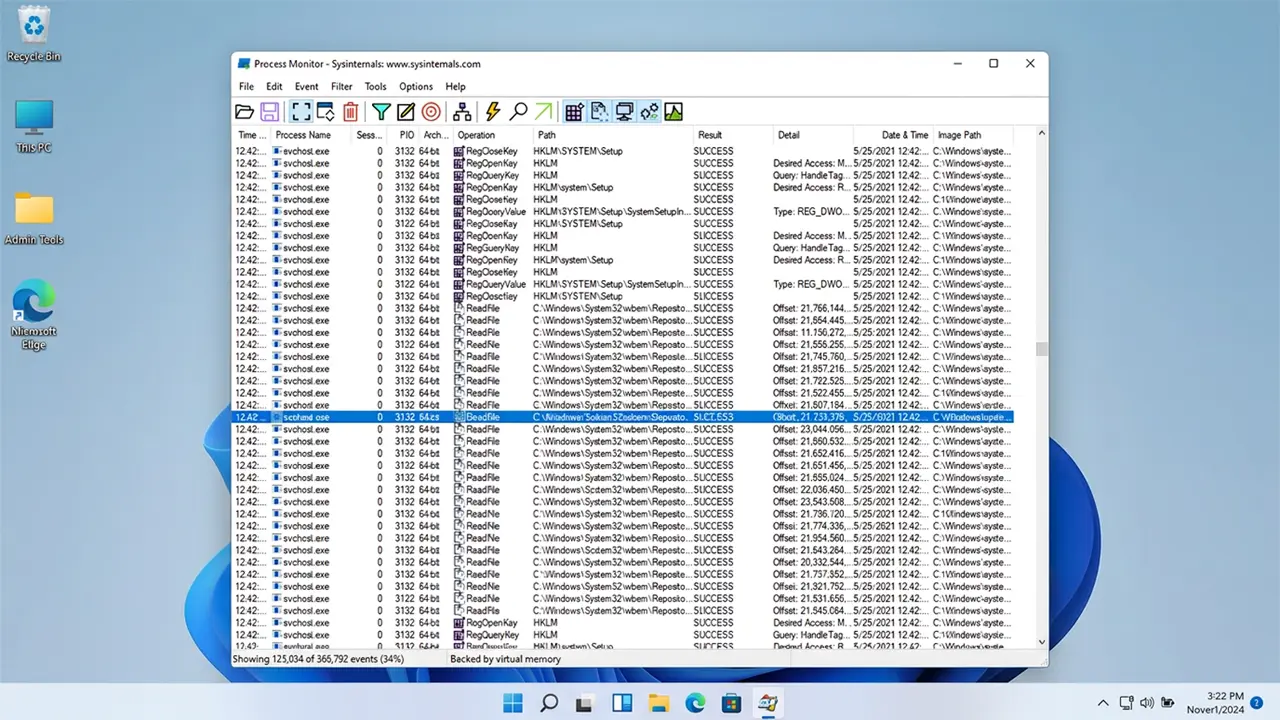Screen dimensions: 1280x720
Task: Toggle Show File System Activity
Action: click(x=599, y=112)
